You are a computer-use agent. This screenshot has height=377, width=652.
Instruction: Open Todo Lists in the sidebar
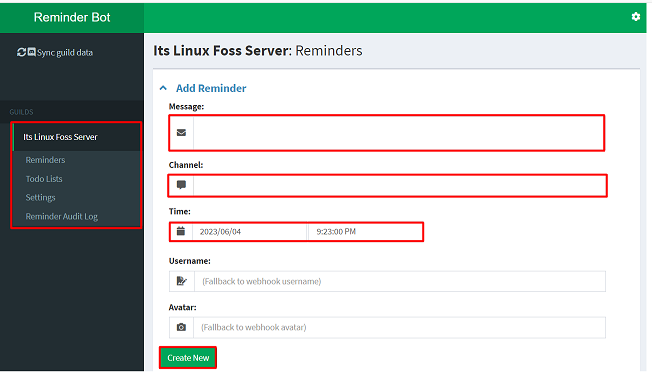pyautogui.click(x=44, y=179)
